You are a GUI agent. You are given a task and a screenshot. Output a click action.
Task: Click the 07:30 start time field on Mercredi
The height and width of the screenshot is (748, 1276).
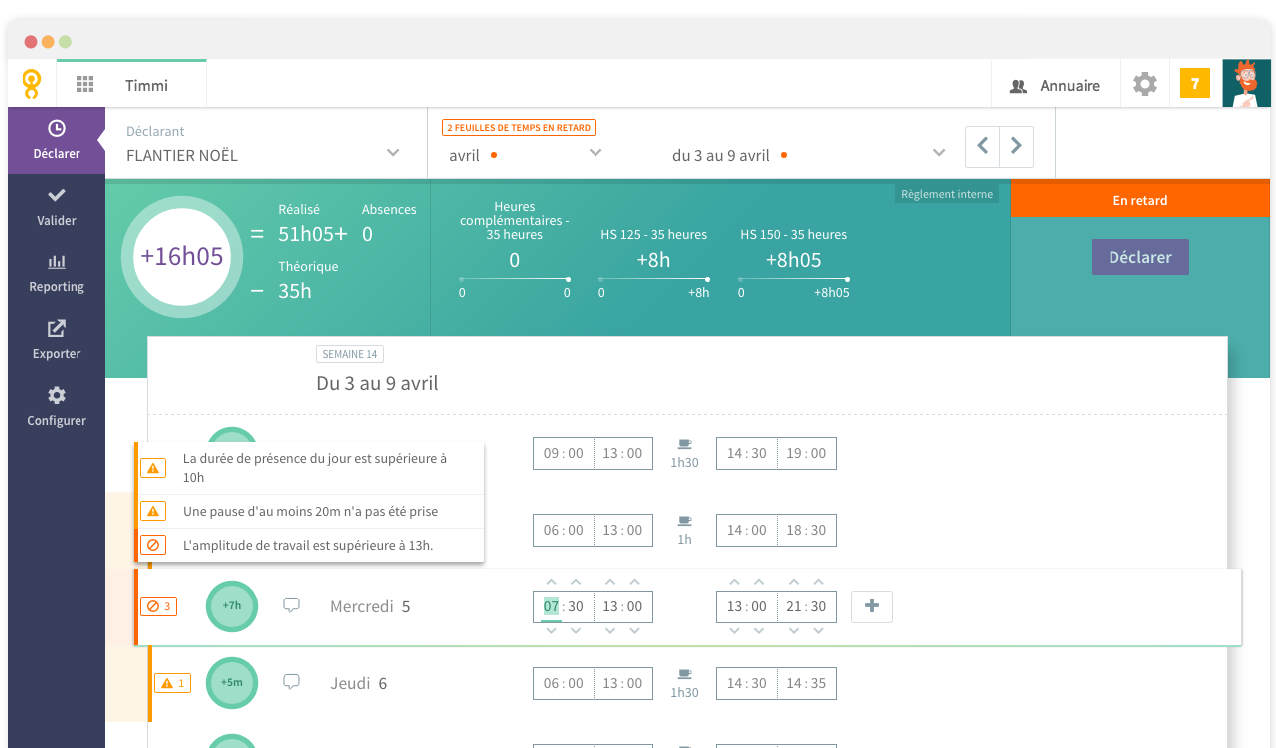pos(564,607)
